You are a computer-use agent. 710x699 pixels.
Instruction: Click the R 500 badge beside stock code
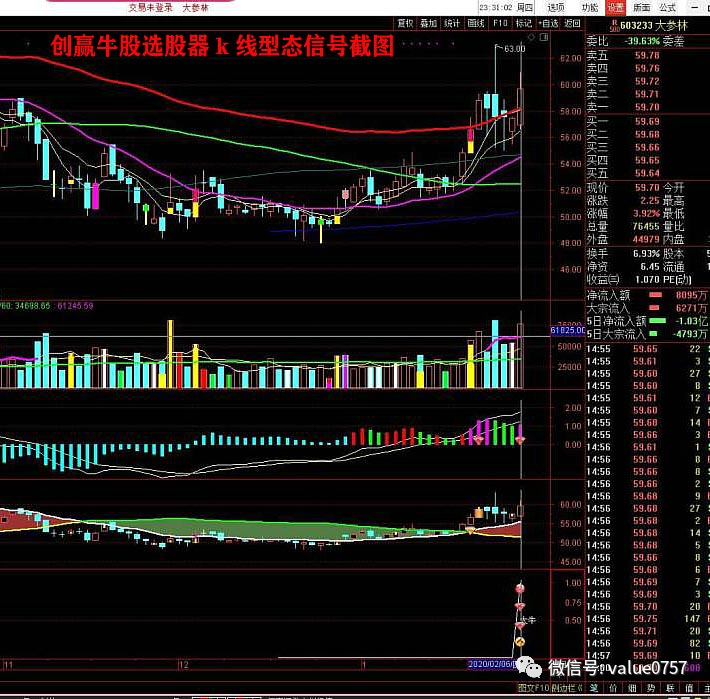pos(614,25)
